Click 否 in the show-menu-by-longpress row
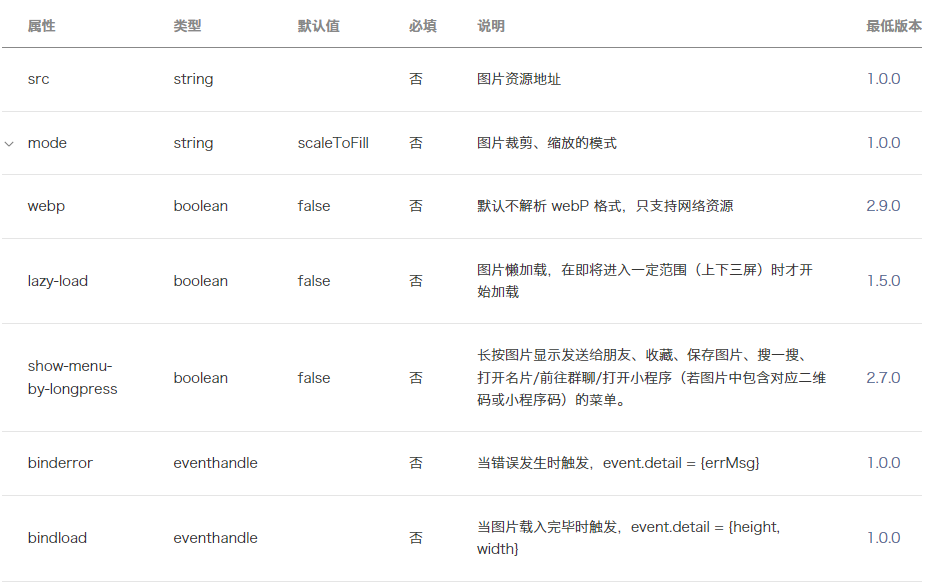 (416, 378)
